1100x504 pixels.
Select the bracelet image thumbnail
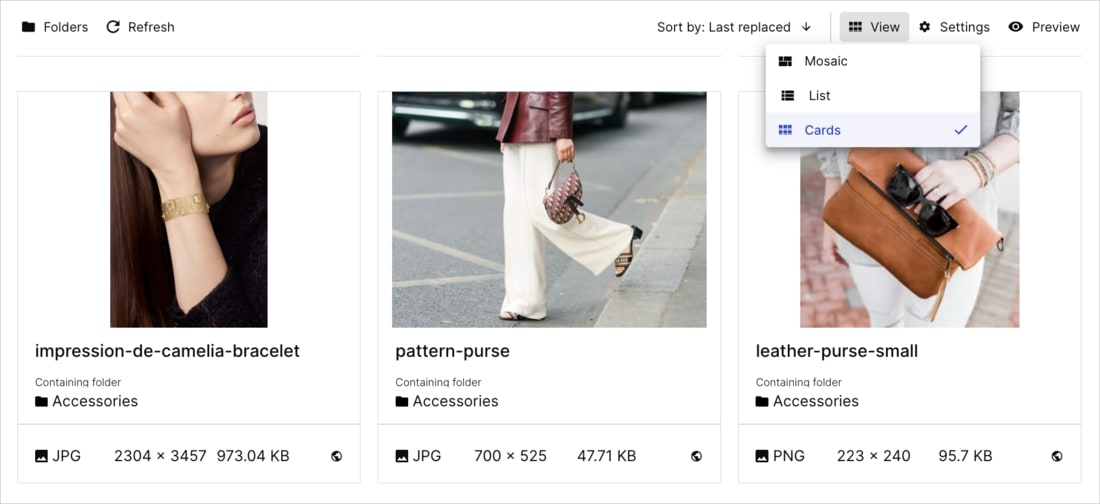189,209
